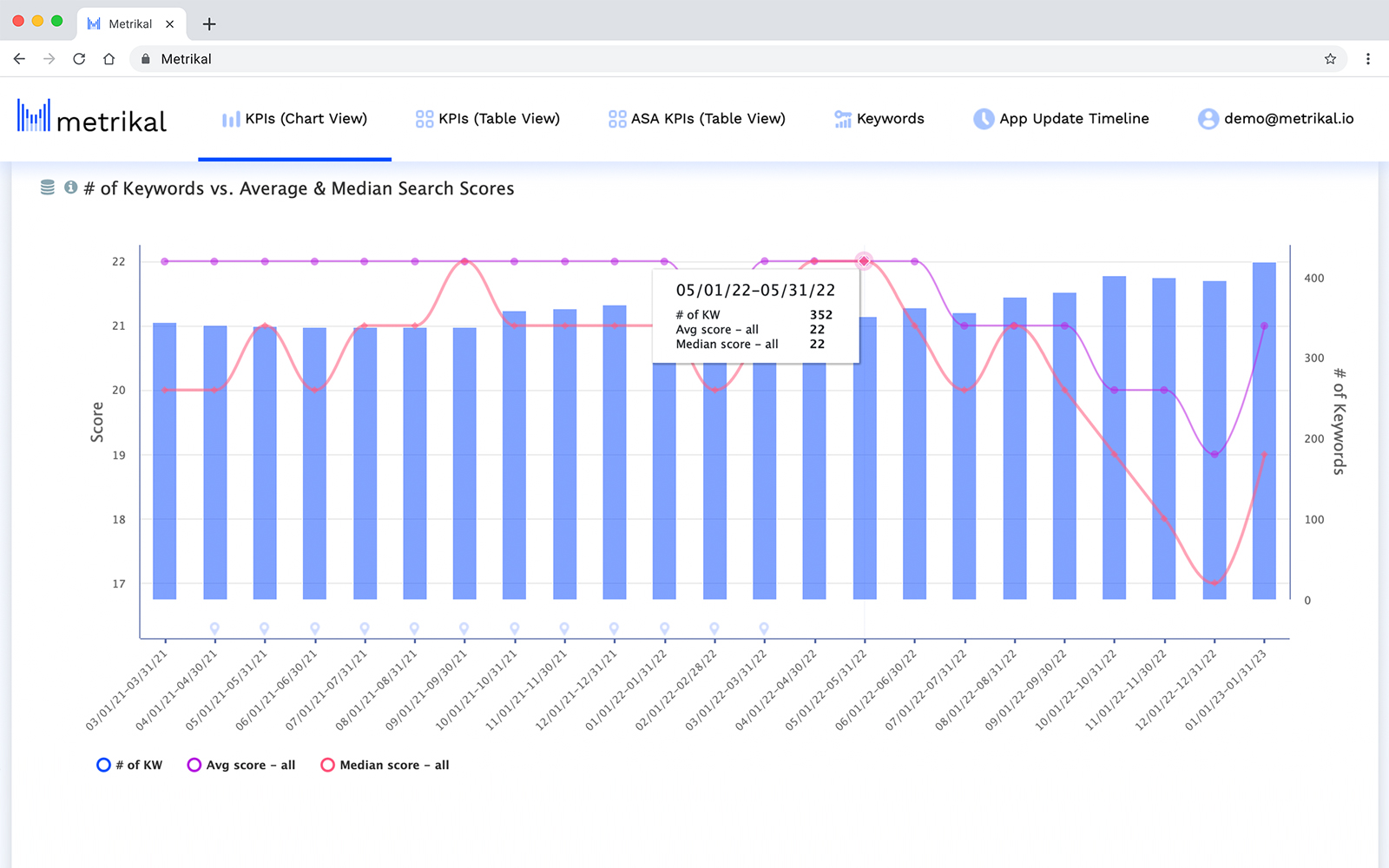Viewport: 1389px width, 868px height.
Task: Reload the page
Action: point(79,59)
